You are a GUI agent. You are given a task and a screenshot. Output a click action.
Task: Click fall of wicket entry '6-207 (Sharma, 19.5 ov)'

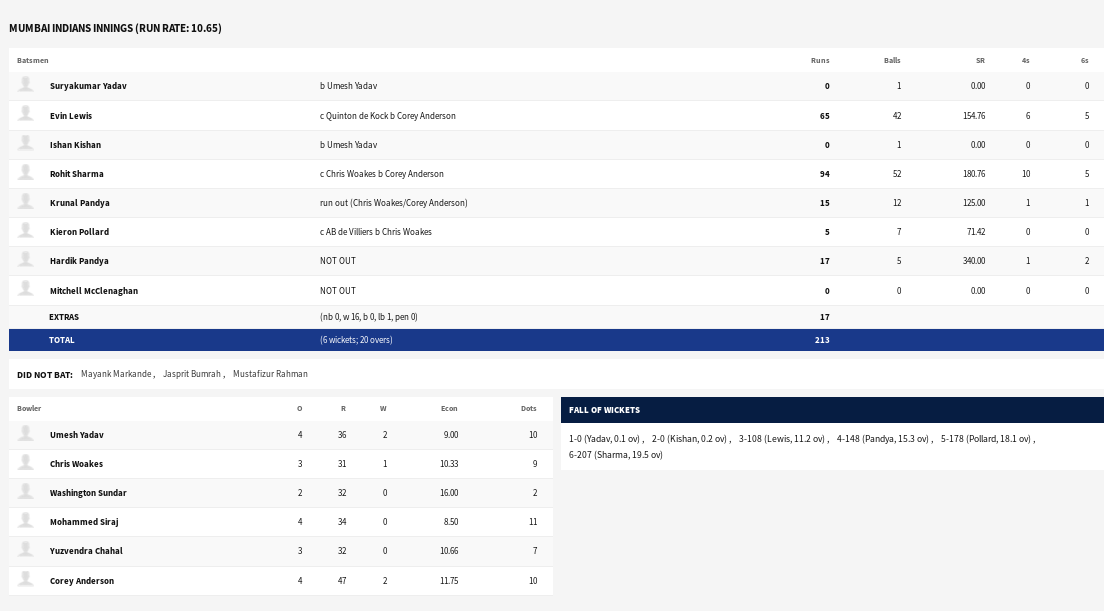coord(615,455)
